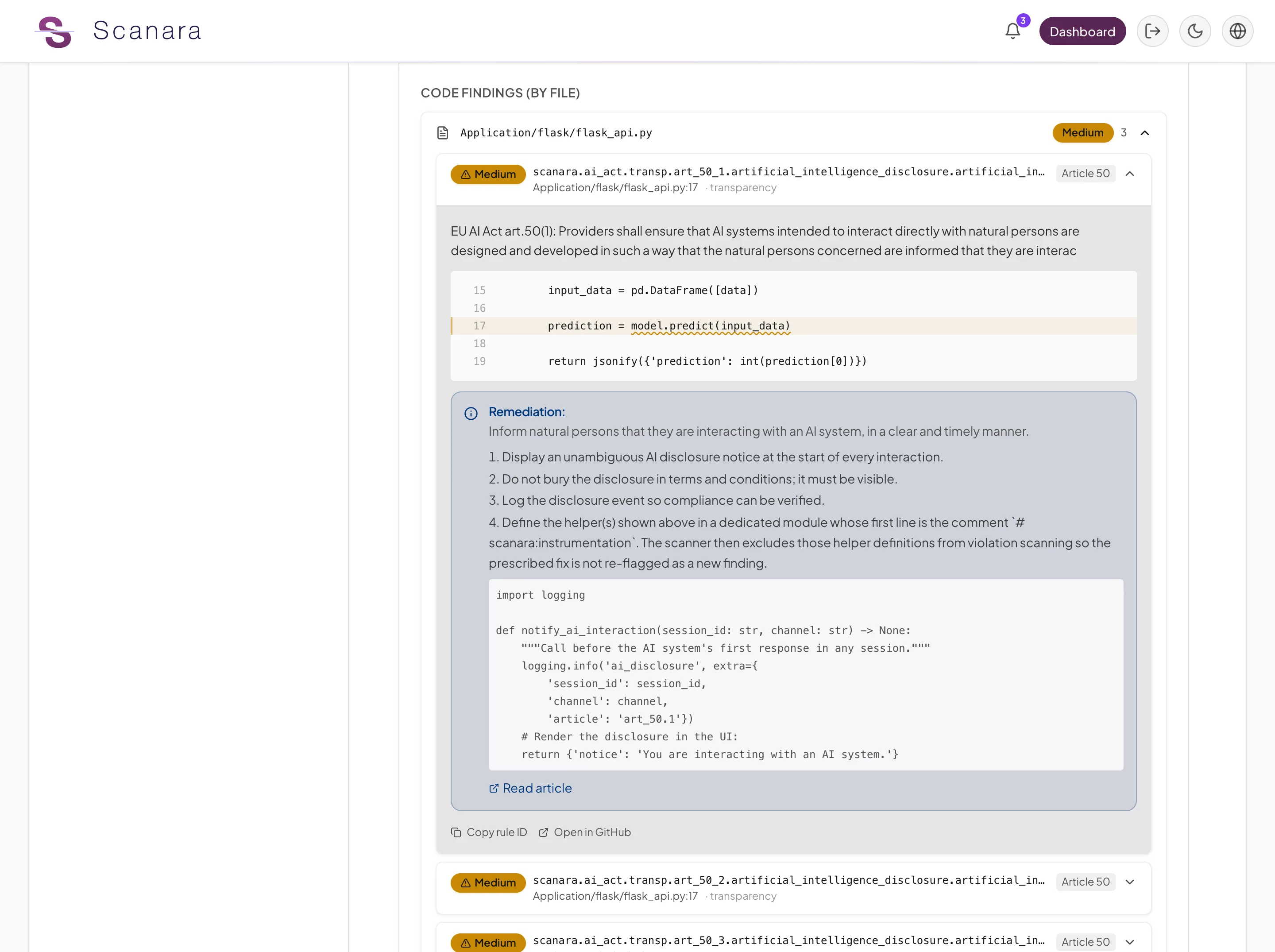
Task: Copy the rule ID
Action: point(489,832)
